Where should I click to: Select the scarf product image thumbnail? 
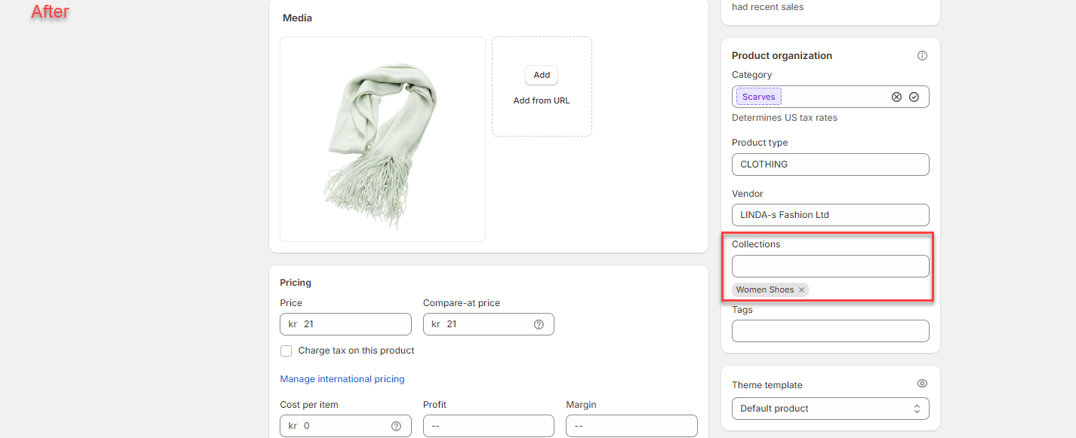tap(382, 139)
